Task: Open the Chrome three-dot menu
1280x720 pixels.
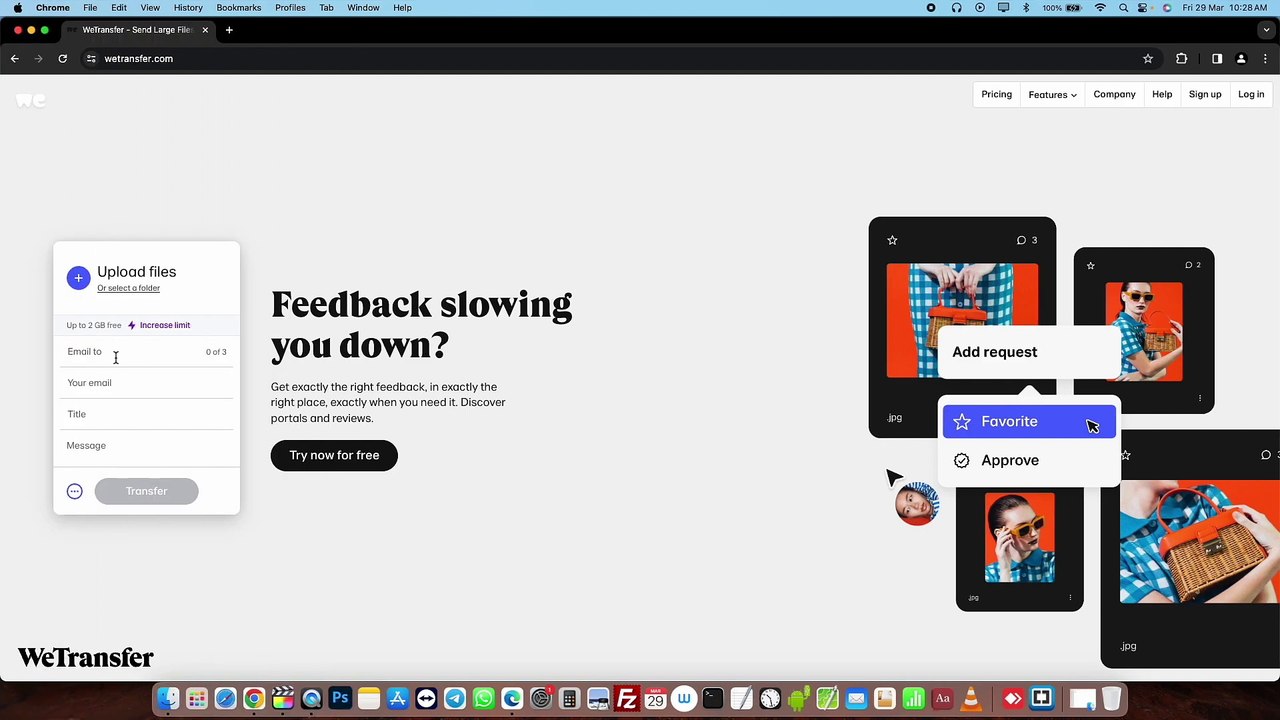Action: [1265, 59]
